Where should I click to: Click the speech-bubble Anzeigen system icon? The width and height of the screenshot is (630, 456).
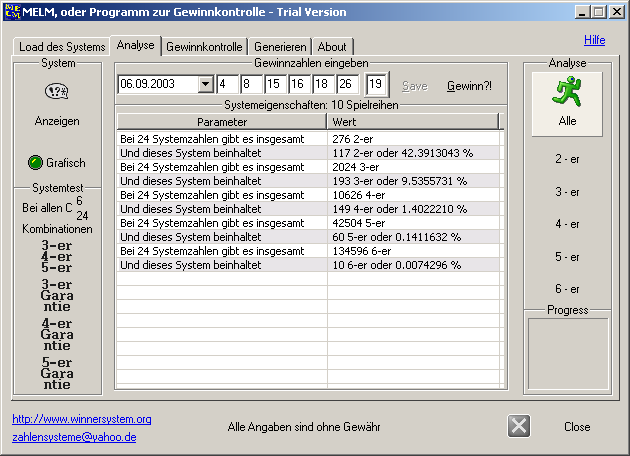pyautogui.click(x=56, y=92)
